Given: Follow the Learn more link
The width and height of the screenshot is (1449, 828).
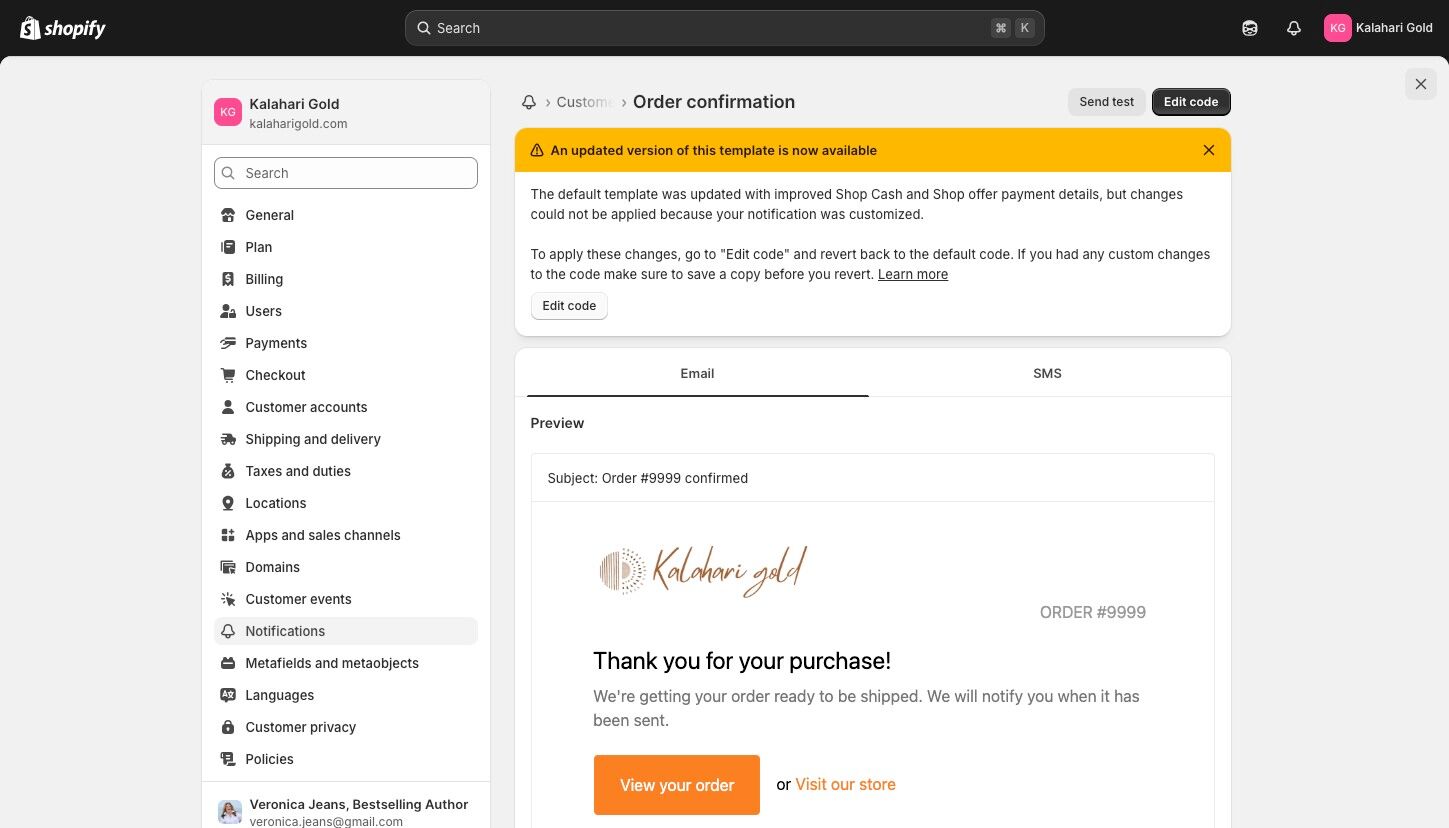Looking at the screenshot, I should coord(912,274).
